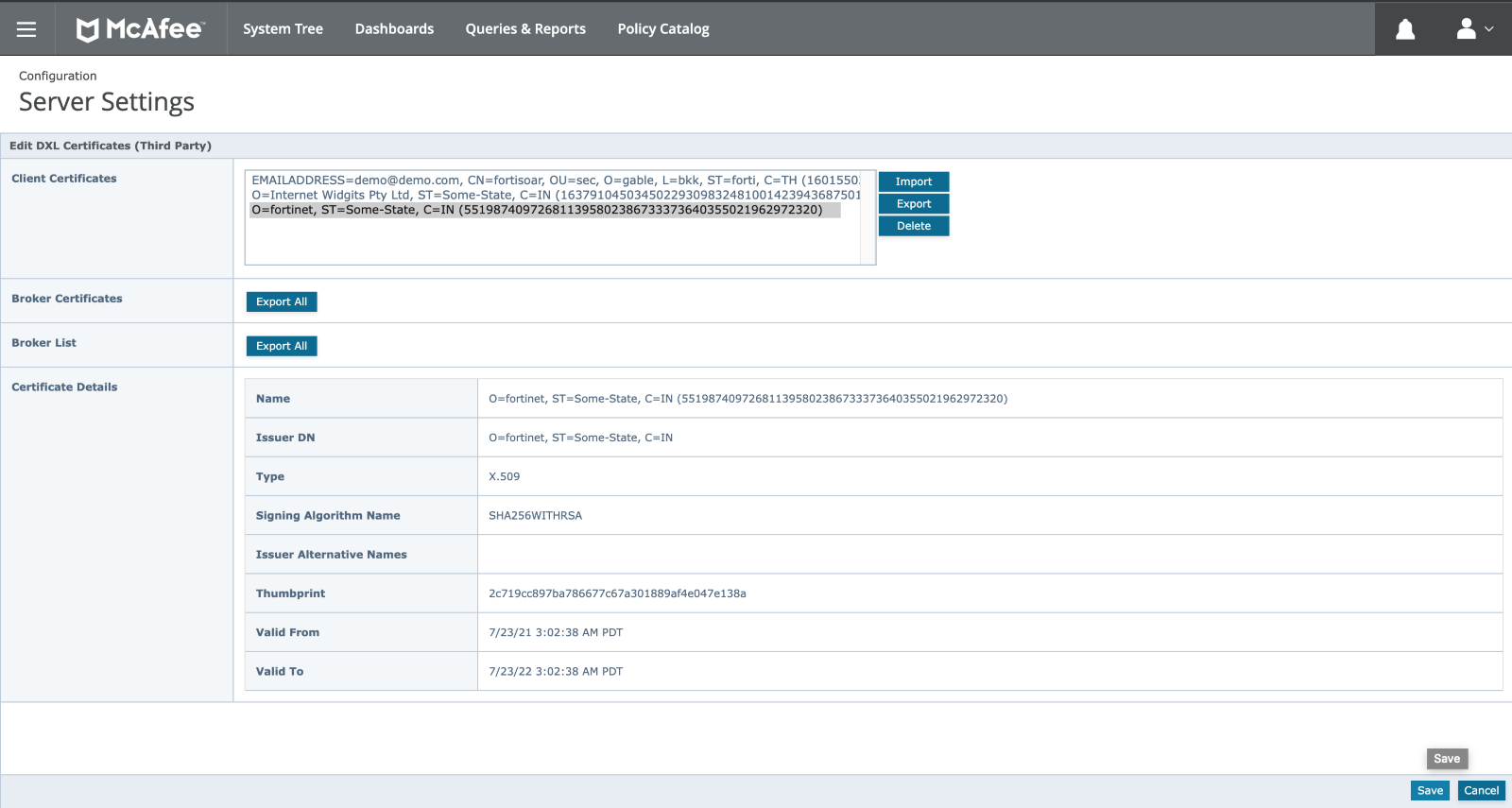Open the user account menu

pyautogui.click(x=1473, y=29)
